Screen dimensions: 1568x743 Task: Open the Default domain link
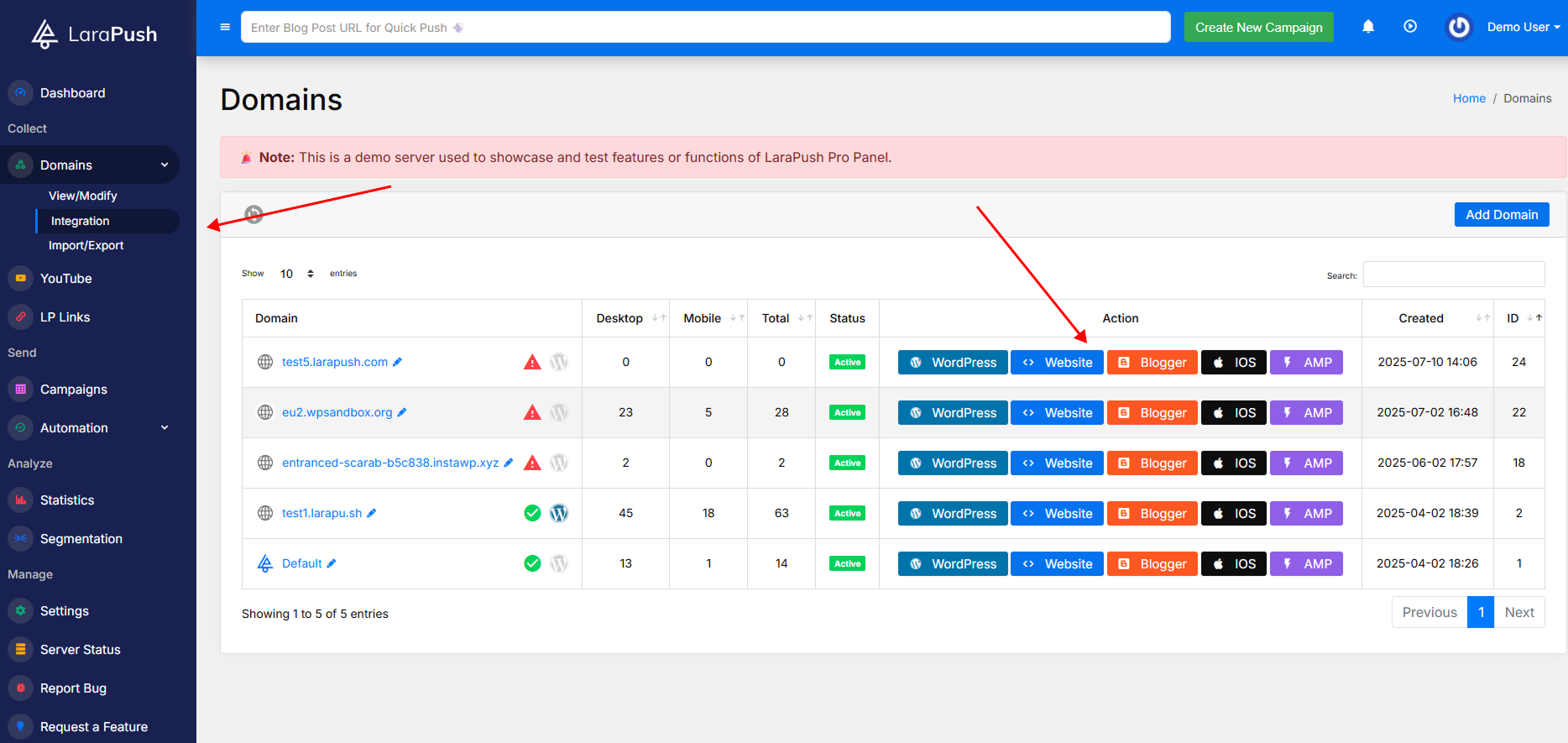[x=302, y=563]
